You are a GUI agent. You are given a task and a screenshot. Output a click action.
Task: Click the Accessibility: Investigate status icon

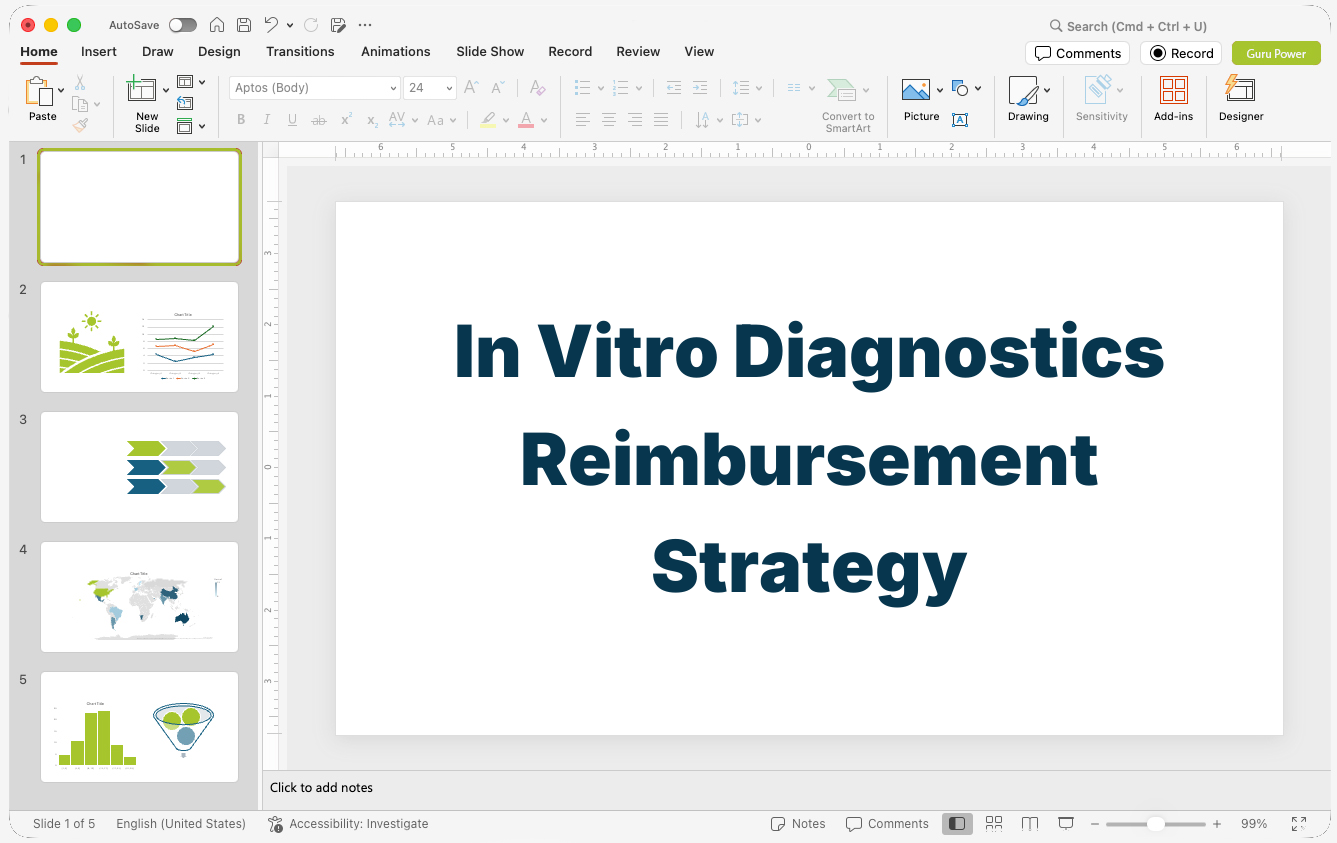276,824
